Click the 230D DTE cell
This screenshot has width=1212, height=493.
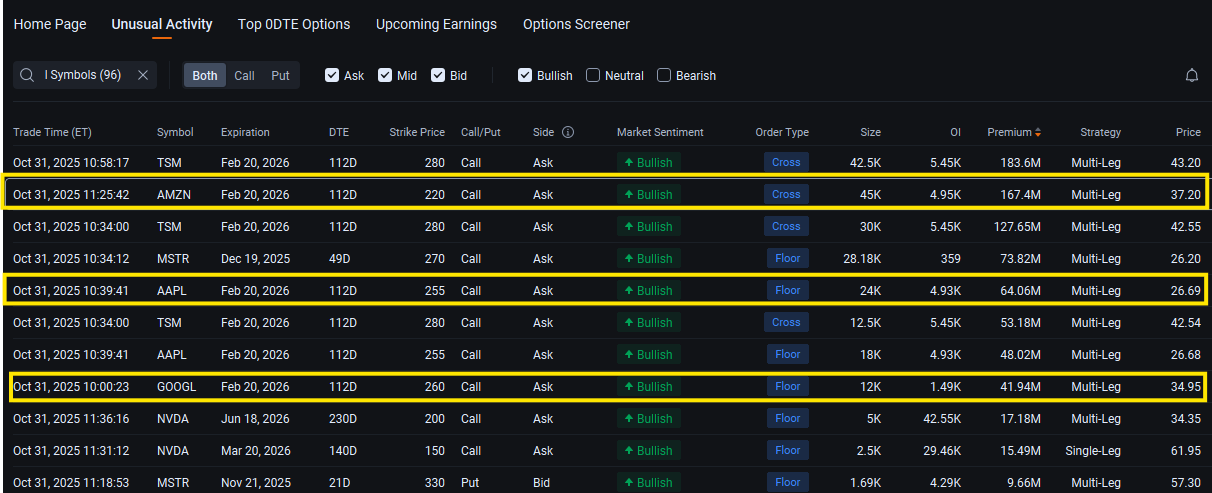click(343, 419)
